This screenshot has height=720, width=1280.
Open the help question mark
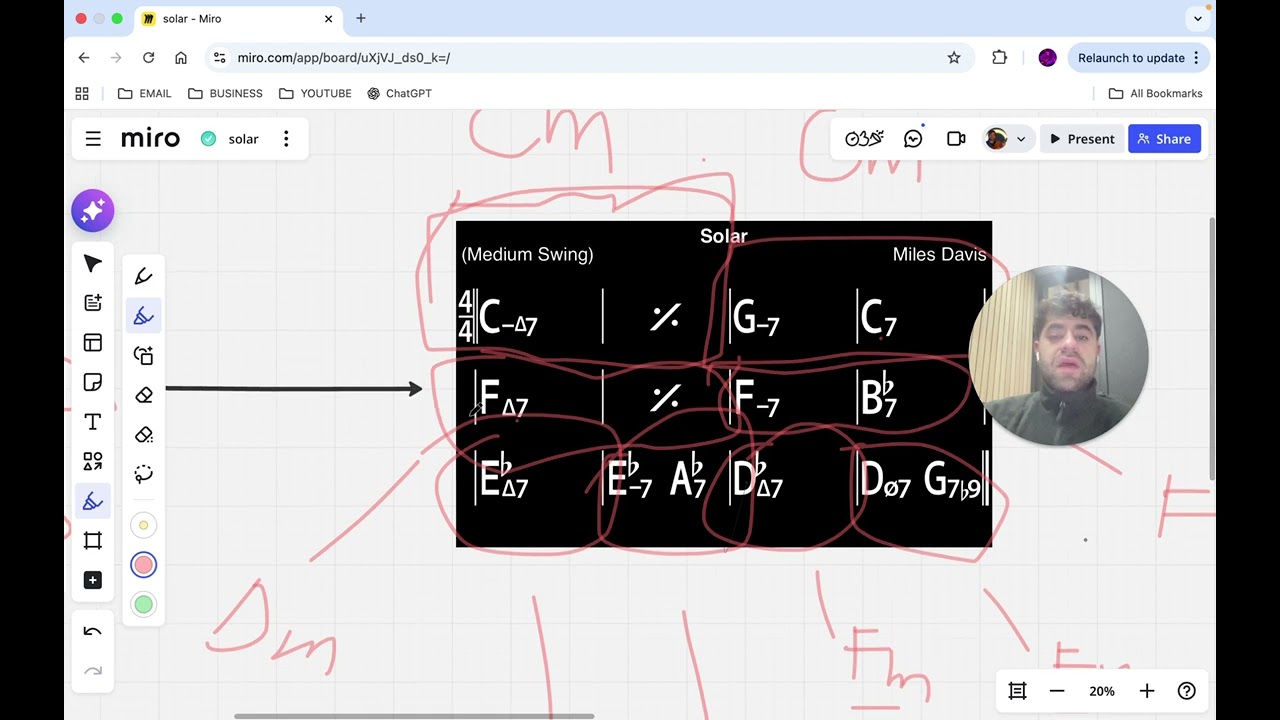1187,691
